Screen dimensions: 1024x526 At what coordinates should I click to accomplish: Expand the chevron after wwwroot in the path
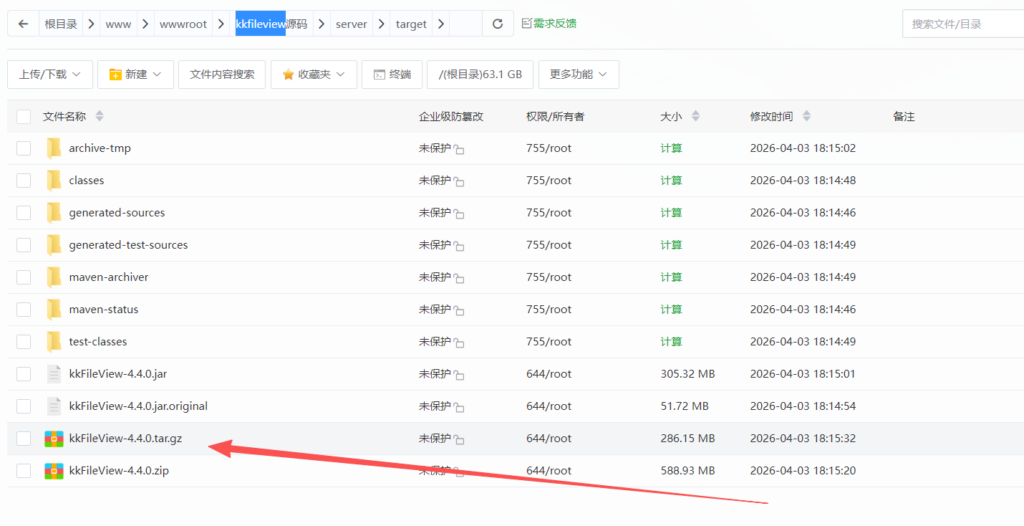[221, 24]
